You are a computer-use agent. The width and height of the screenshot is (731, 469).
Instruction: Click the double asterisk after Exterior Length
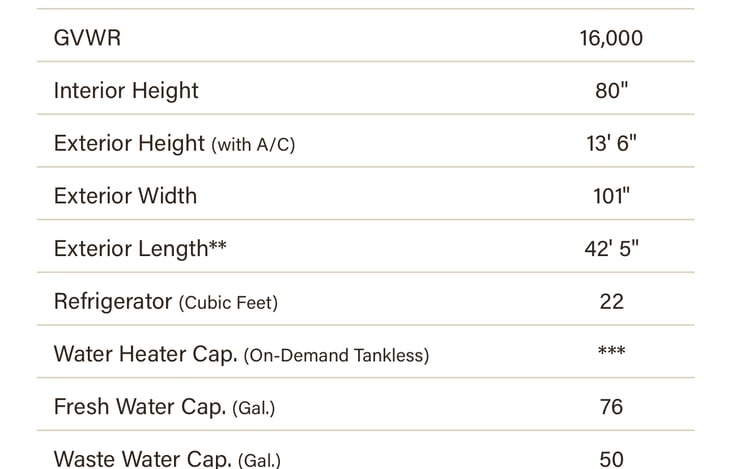[217, 247]
